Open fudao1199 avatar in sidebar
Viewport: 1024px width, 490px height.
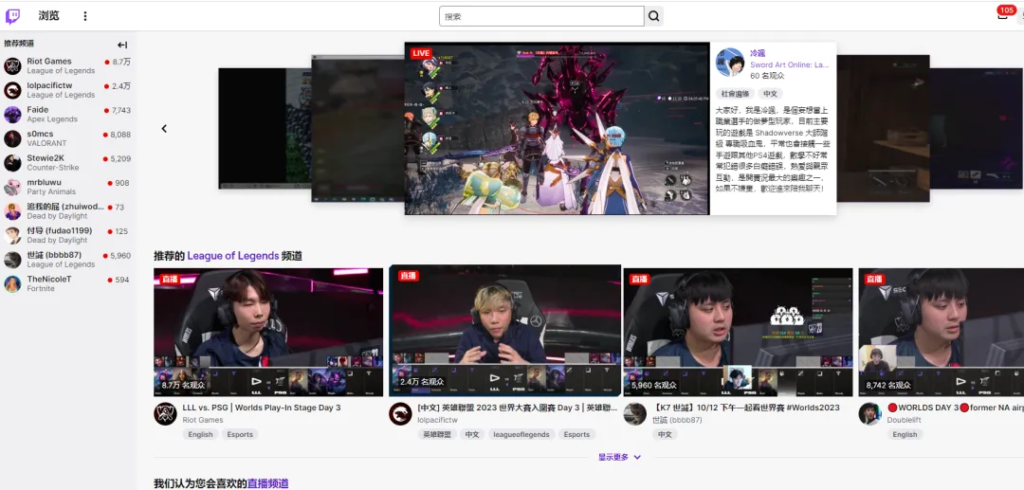pos(12,235)
